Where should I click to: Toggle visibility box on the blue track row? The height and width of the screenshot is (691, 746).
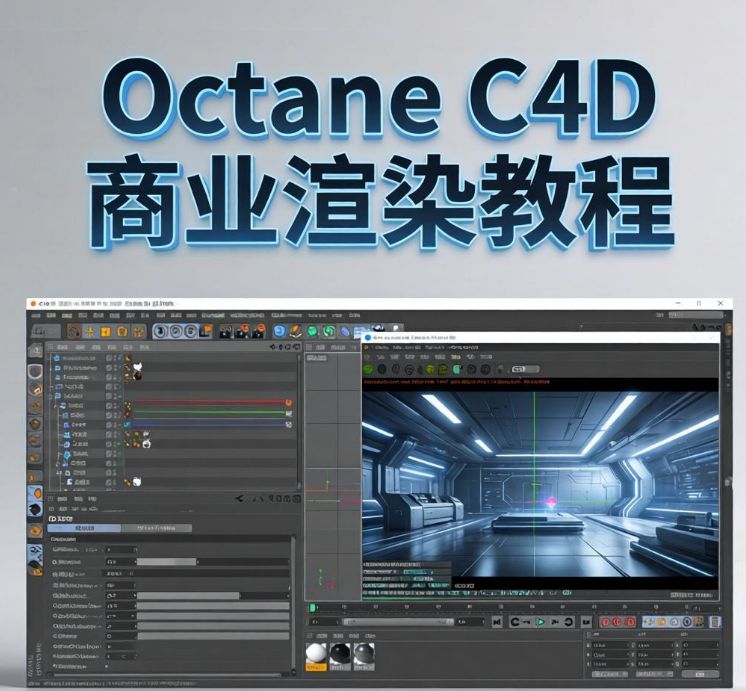[110, 424]
